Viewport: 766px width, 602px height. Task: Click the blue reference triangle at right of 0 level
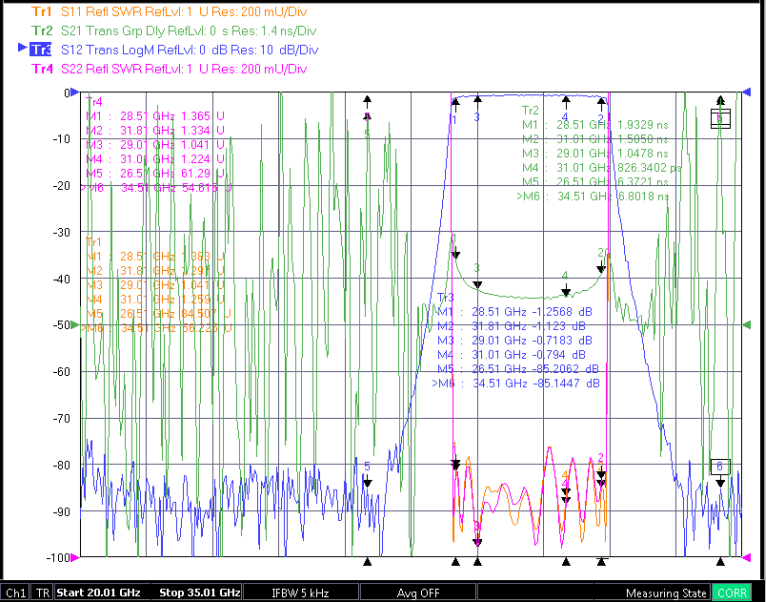[747, 92]
